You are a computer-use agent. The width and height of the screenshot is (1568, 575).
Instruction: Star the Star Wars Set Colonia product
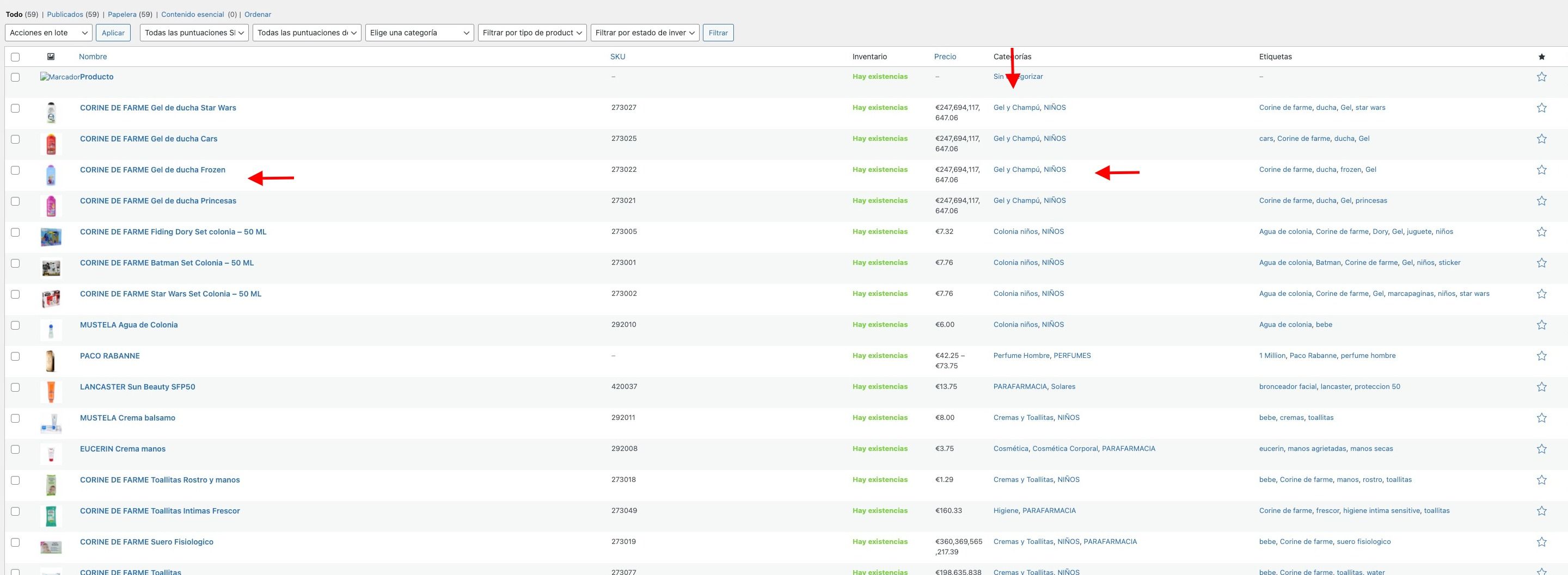click(x=1541, y=294)
